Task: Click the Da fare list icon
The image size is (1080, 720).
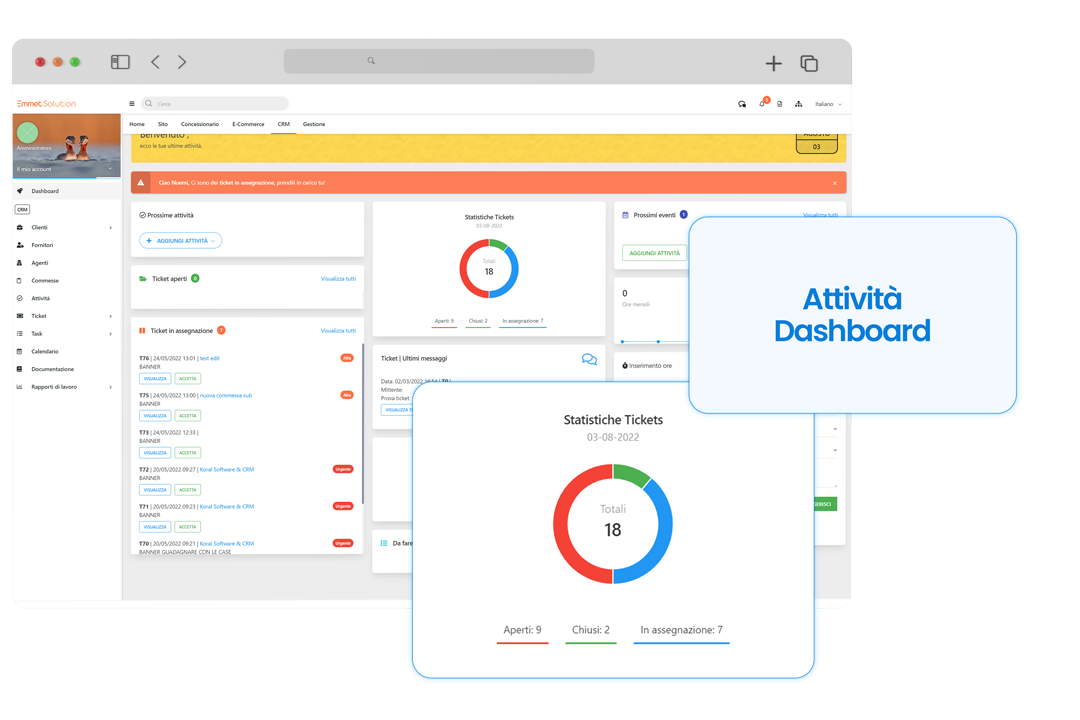Action: pyautogui.click(x=384, y=543)
